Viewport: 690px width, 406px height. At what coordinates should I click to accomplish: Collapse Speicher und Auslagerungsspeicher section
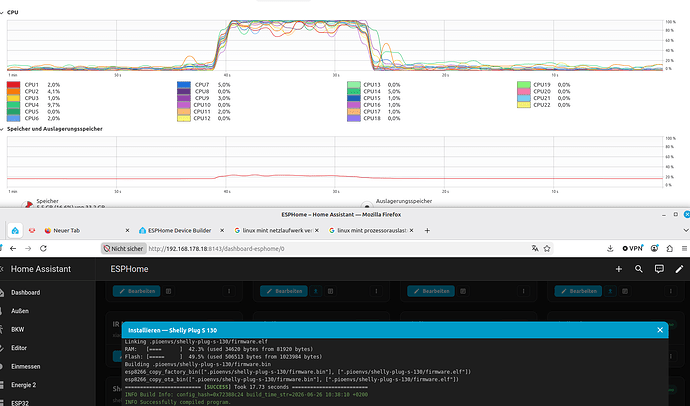[2, 129]
